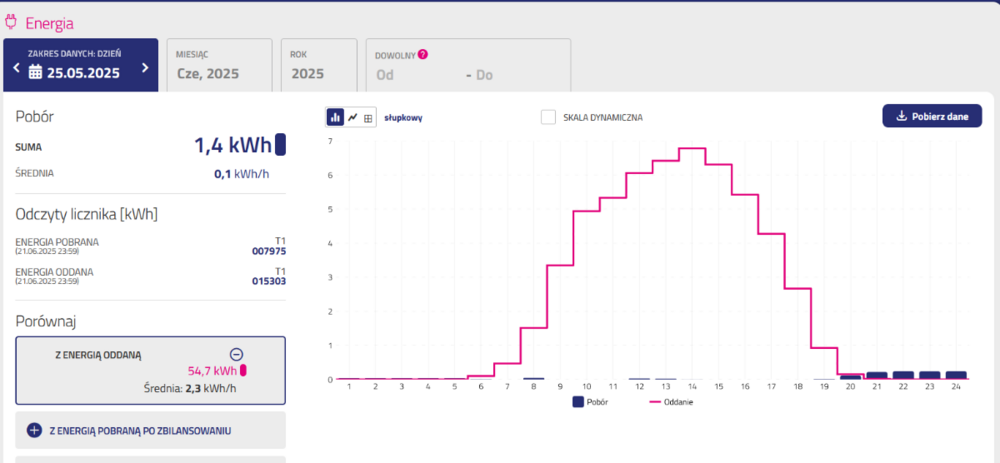
Task: Enable the Skala dynamiczna checkbox
Action: [548, 117]
